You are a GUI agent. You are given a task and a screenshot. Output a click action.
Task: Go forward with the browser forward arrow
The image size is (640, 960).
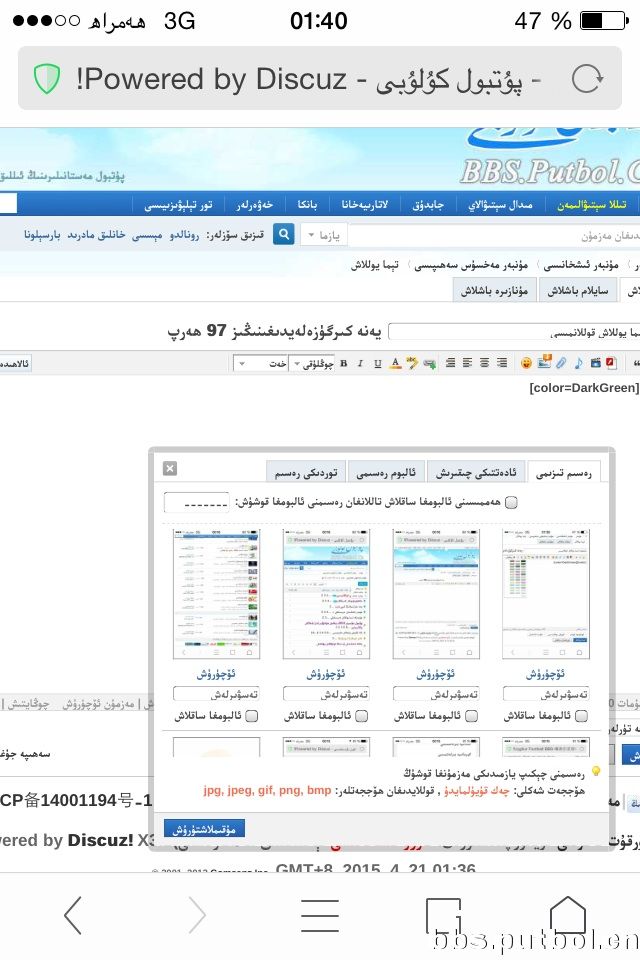[197, 915]
